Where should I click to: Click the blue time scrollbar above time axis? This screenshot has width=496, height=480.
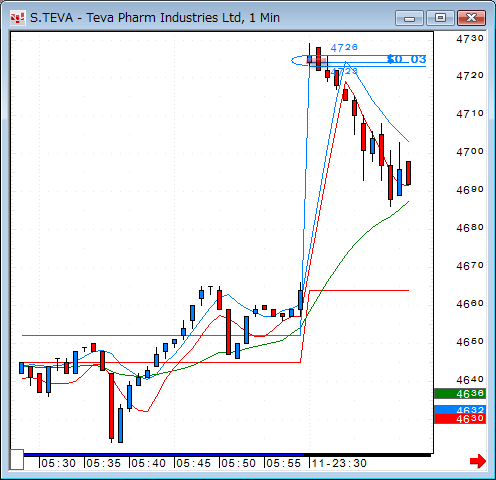click(164, 455)
